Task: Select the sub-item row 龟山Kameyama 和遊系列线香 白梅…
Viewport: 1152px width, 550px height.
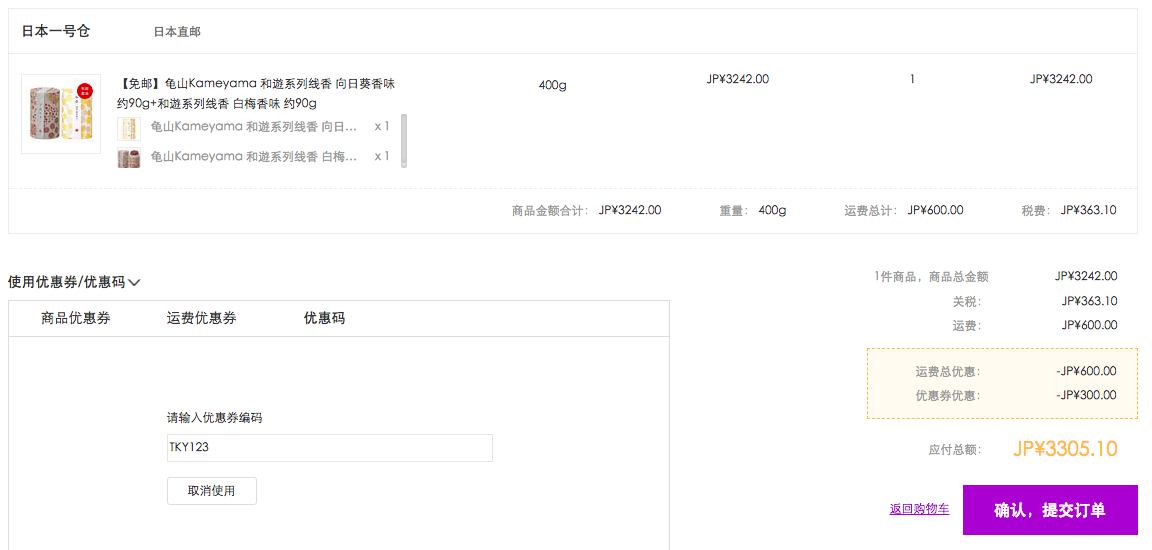Action: (253, 156)
